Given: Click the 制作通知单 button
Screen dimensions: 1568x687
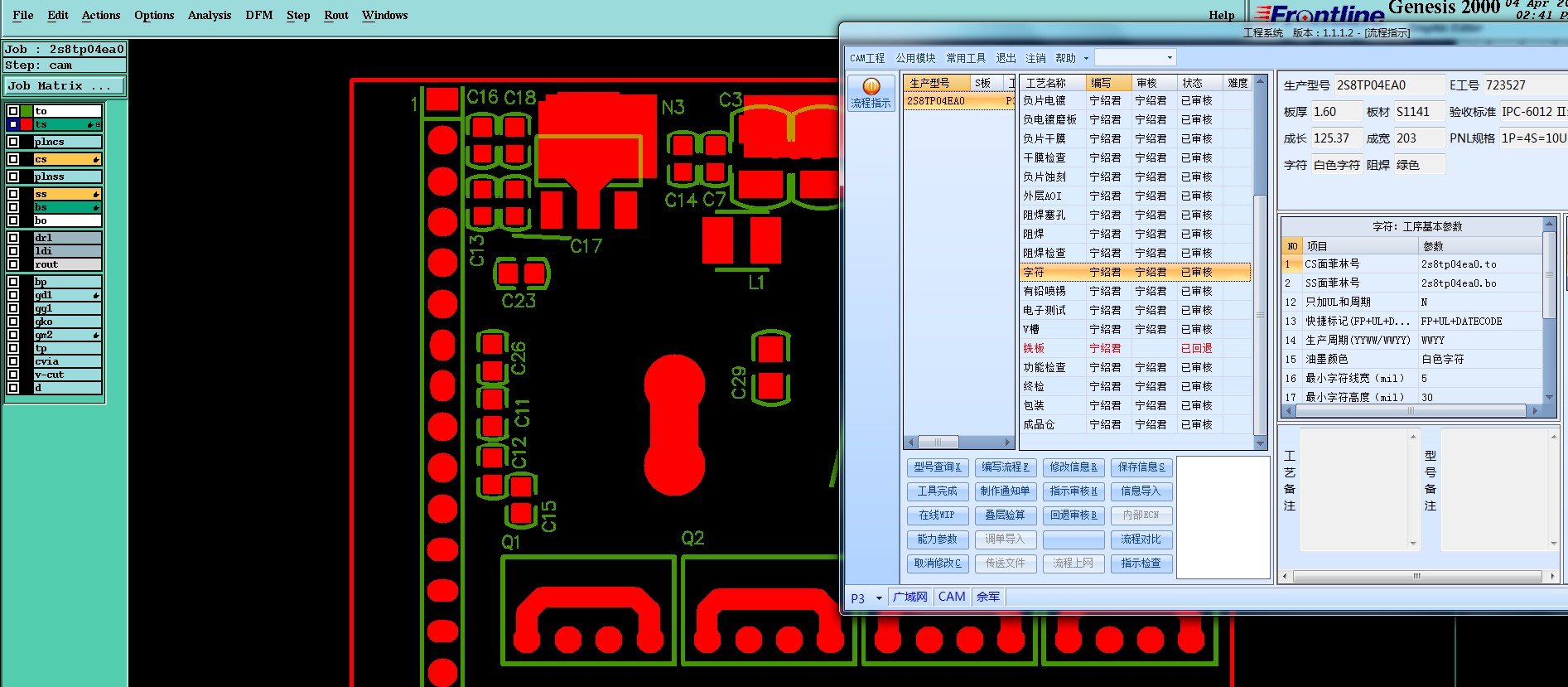Looking at the screenshot, I should (x=1006, y=491).
